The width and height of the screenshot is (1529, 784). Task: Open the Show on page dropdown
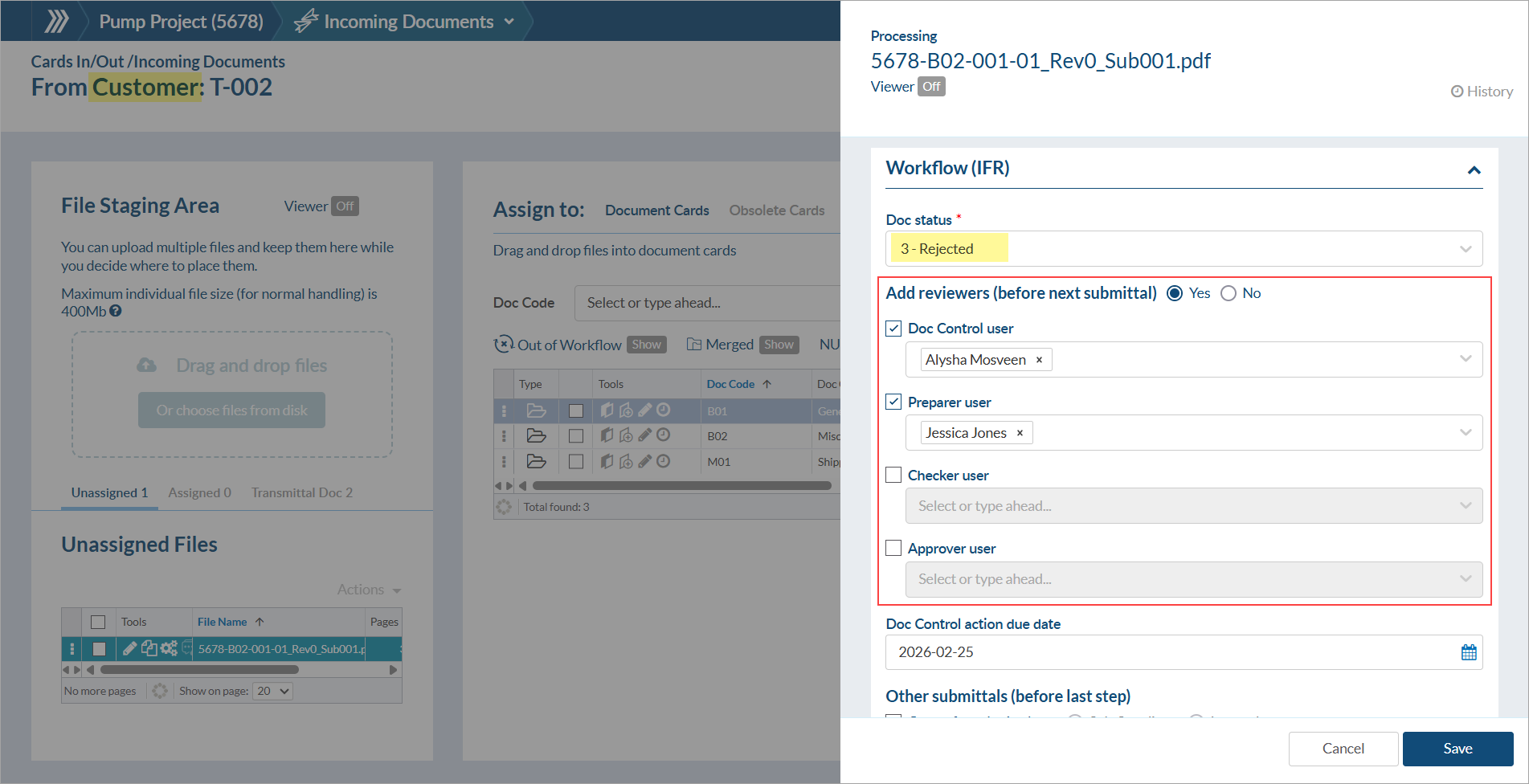pos(272,691)
